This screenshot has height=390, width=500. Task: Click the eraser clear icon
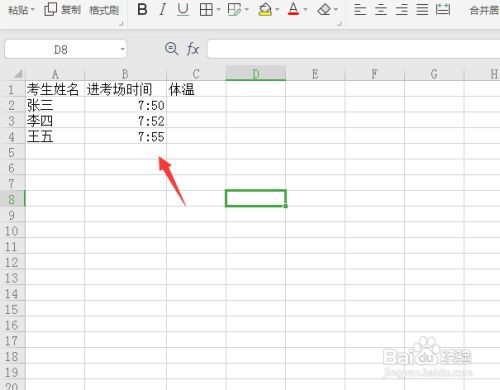coord(324,10)
